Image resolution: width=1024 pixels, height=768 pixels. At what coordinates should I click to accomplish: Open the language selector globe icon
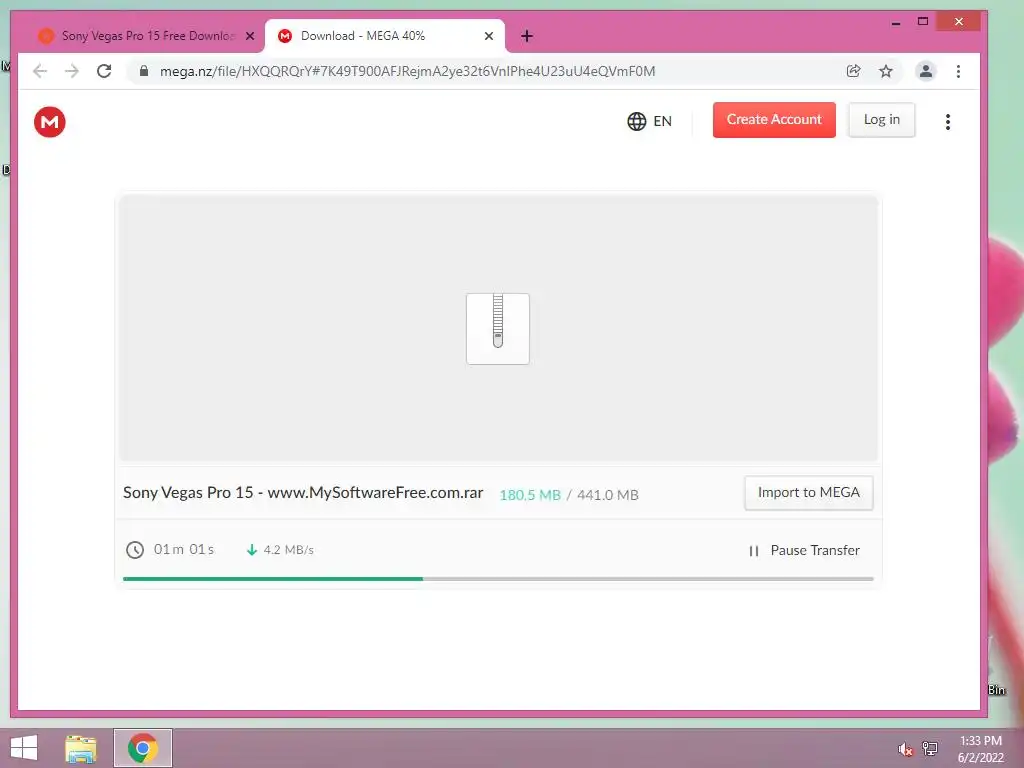coord(637,121)
